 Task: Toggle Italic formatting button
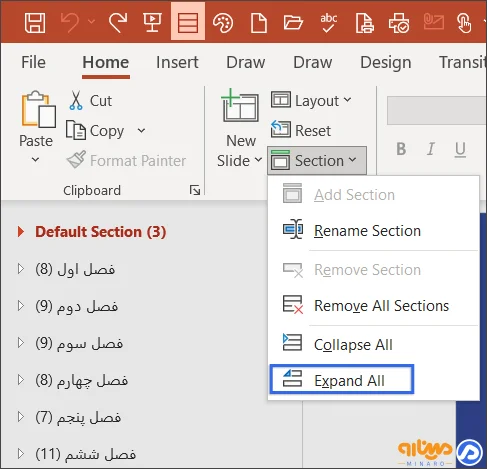431,149
